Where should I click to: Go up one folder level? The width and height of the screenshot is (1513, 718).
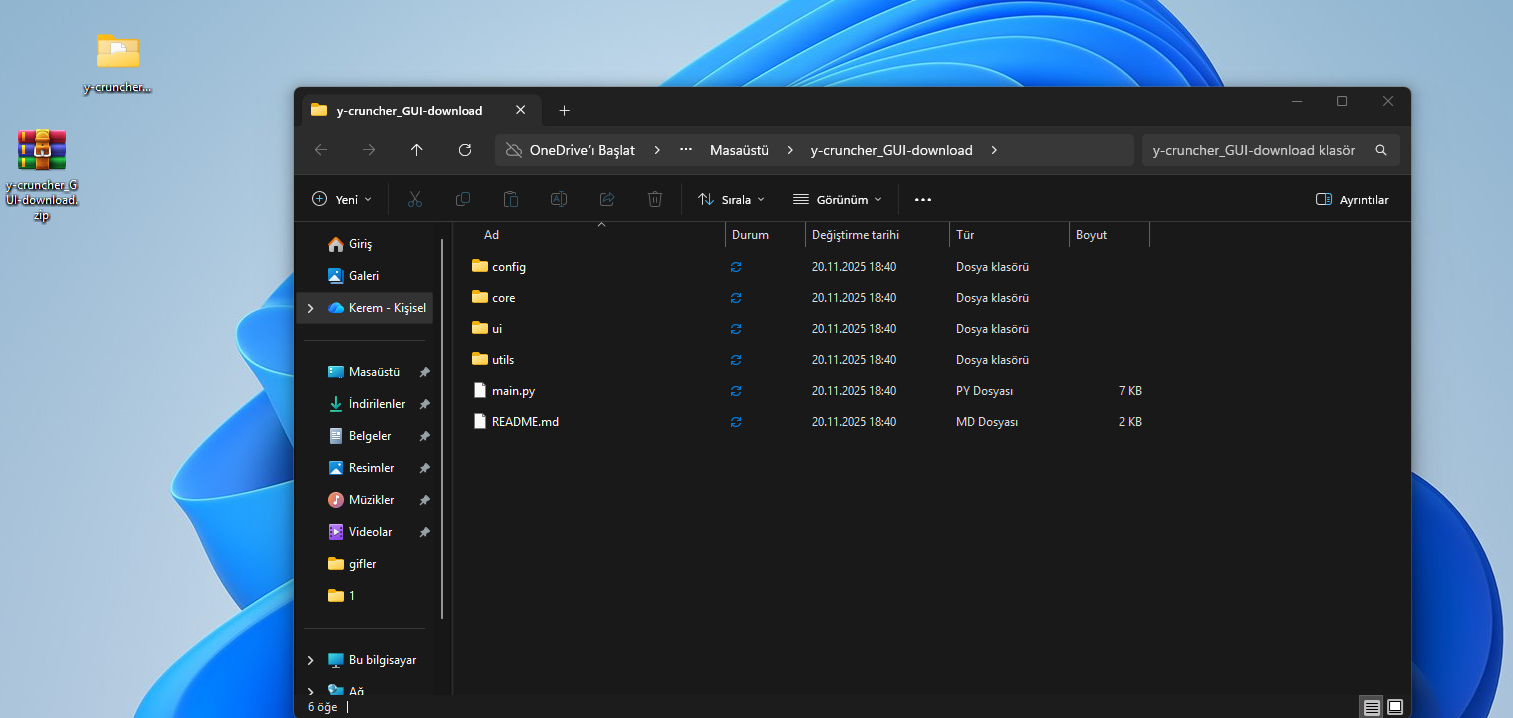[417, 150]
